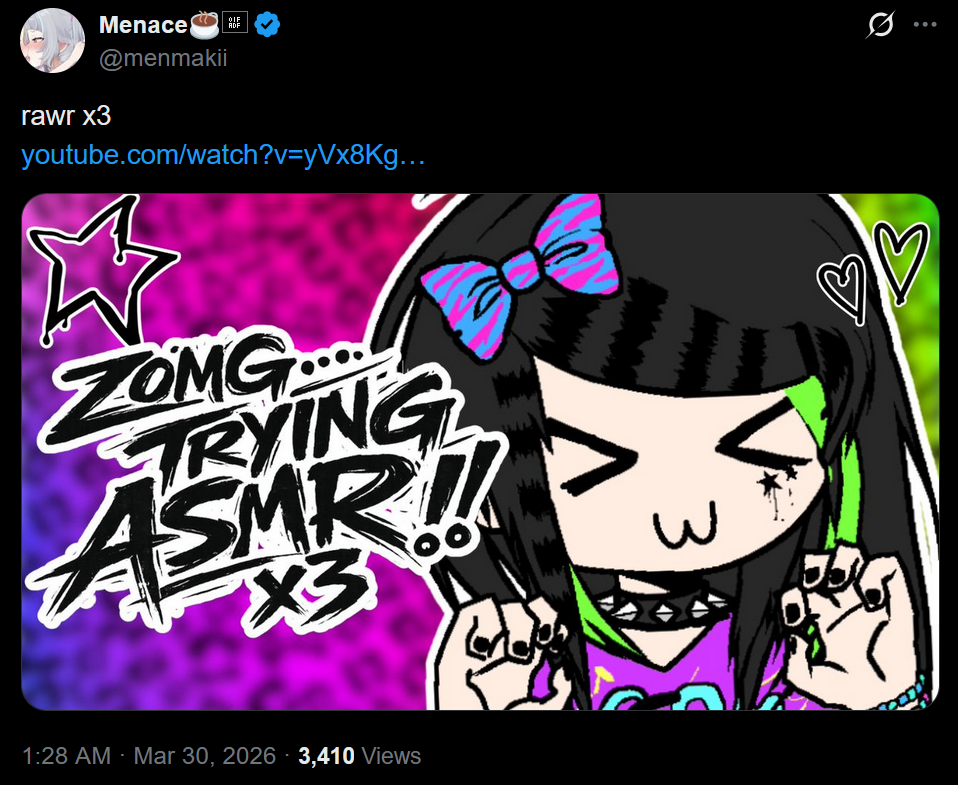Click the Mar 30, 2026 date
The width and height of the screenshot is (958, 785).
[205, 756]
